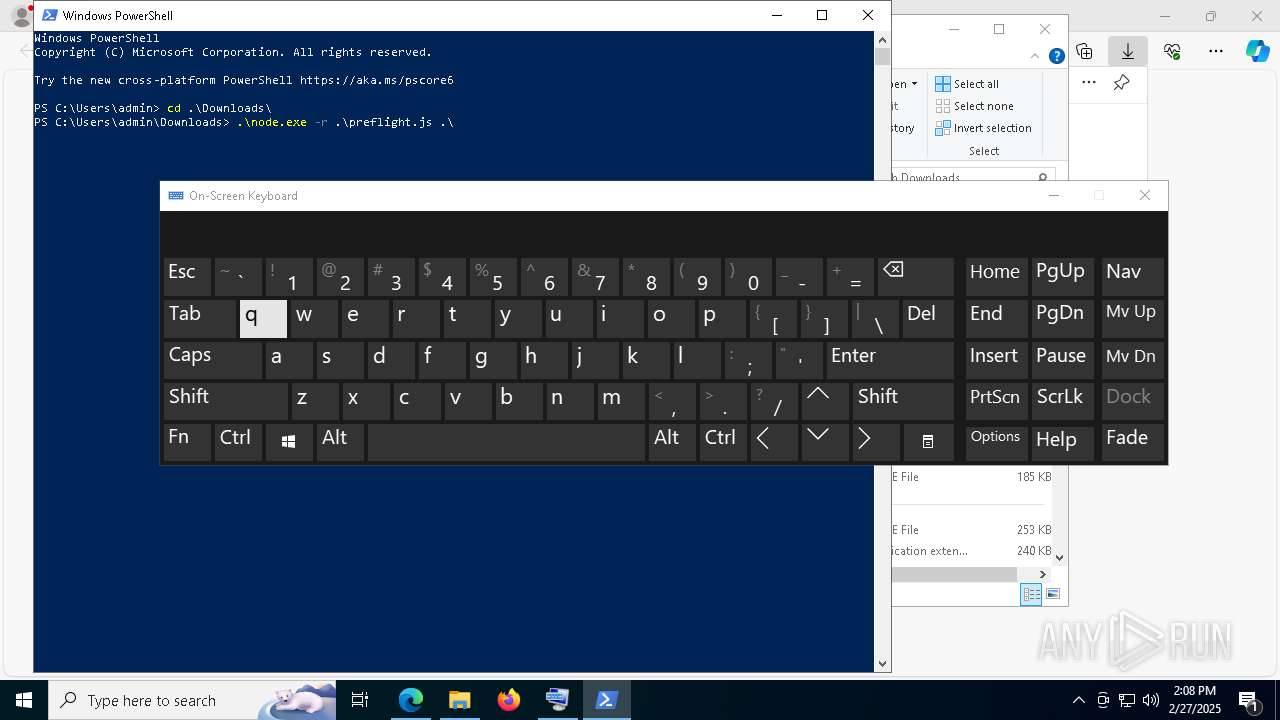Click Select all in Explorer ribbon
Image resolution: width=1280 pixels, height=720 pixels.
click(967, 84)
